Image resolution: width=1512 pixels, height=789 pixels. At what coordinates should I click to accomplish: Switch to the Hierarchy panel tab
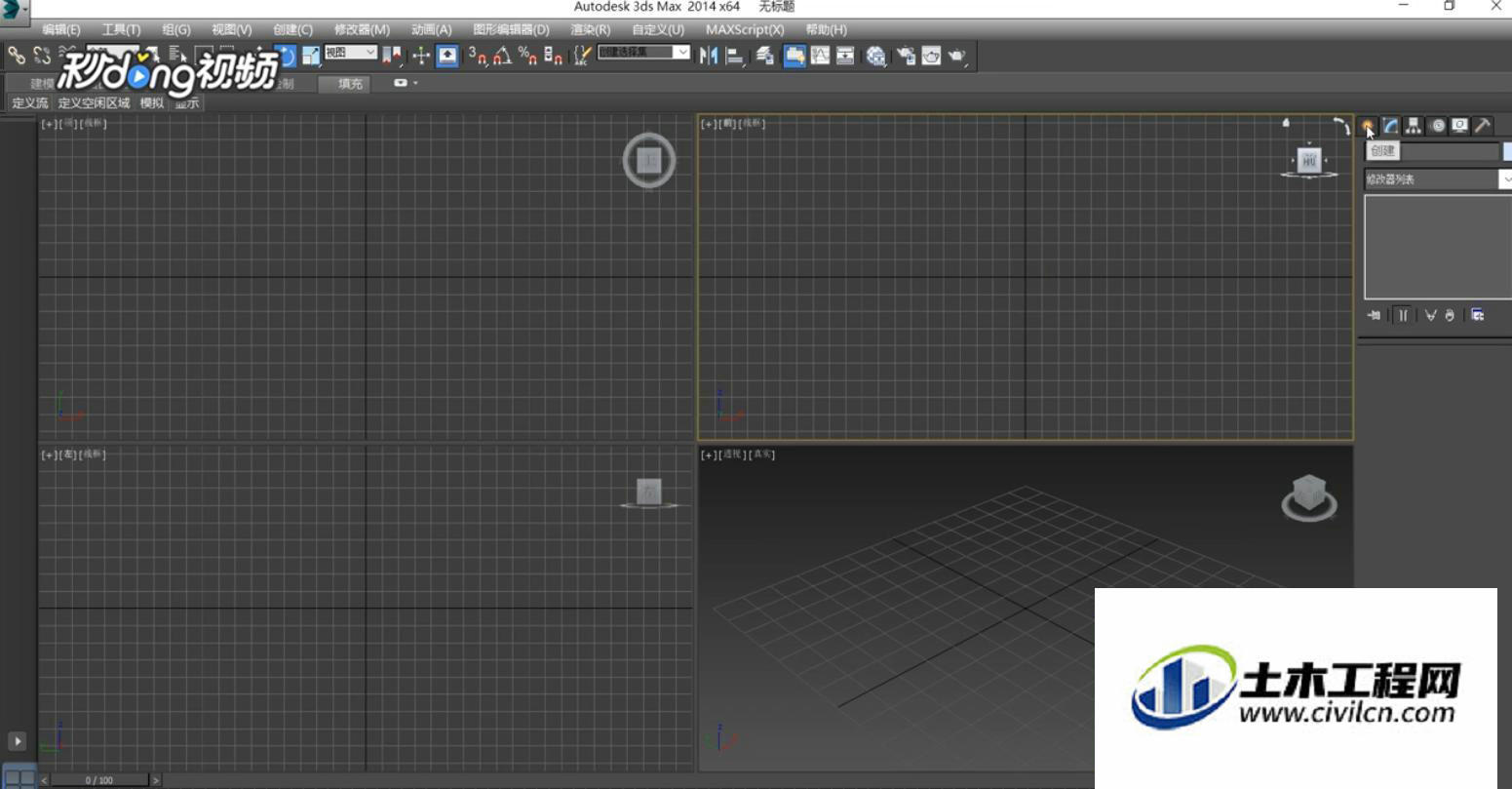[x=1414, y=126]
